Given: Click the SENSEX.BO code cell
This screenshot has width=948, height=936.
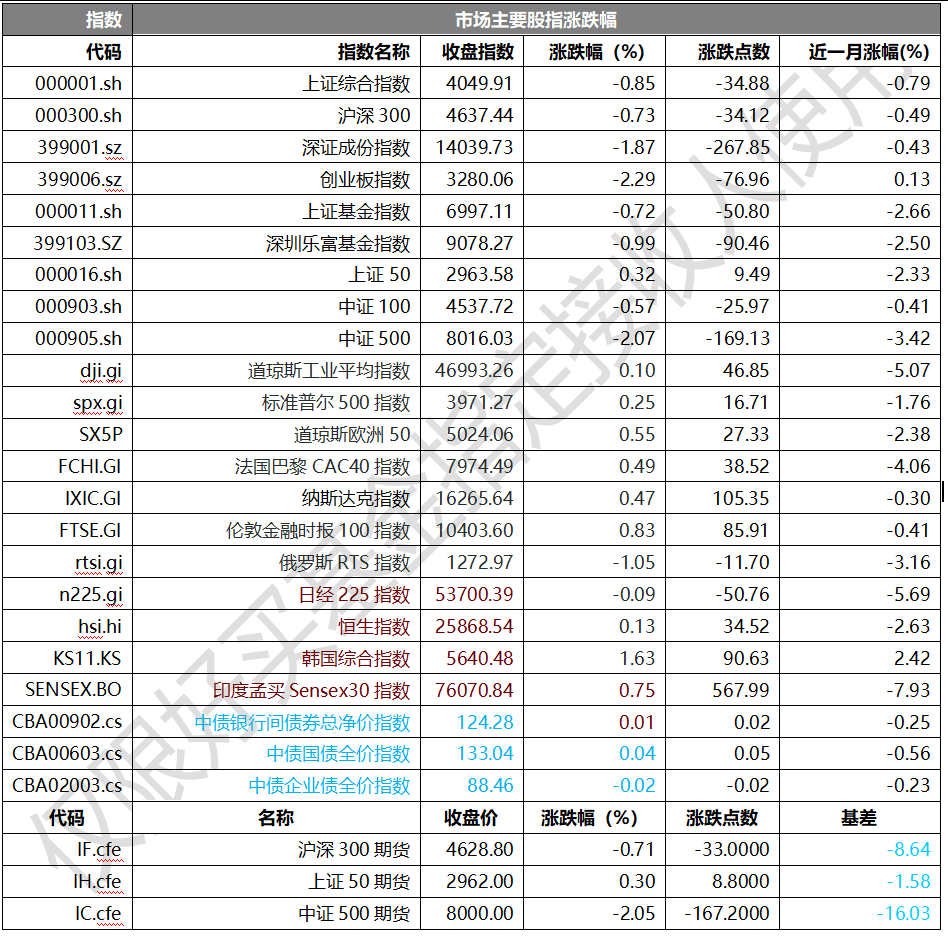Looking at the screenshot, I should tap(73, 690).
